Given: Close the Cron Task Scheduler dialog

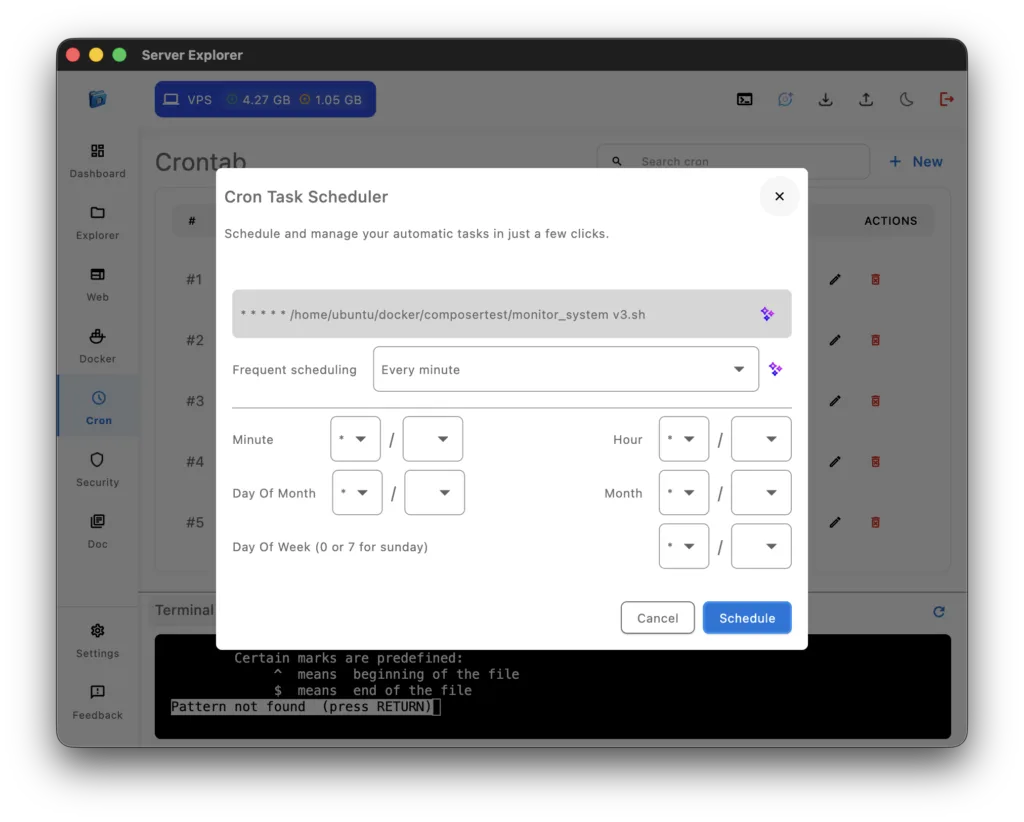Looking at the screenshot, I should pos(779,196).
